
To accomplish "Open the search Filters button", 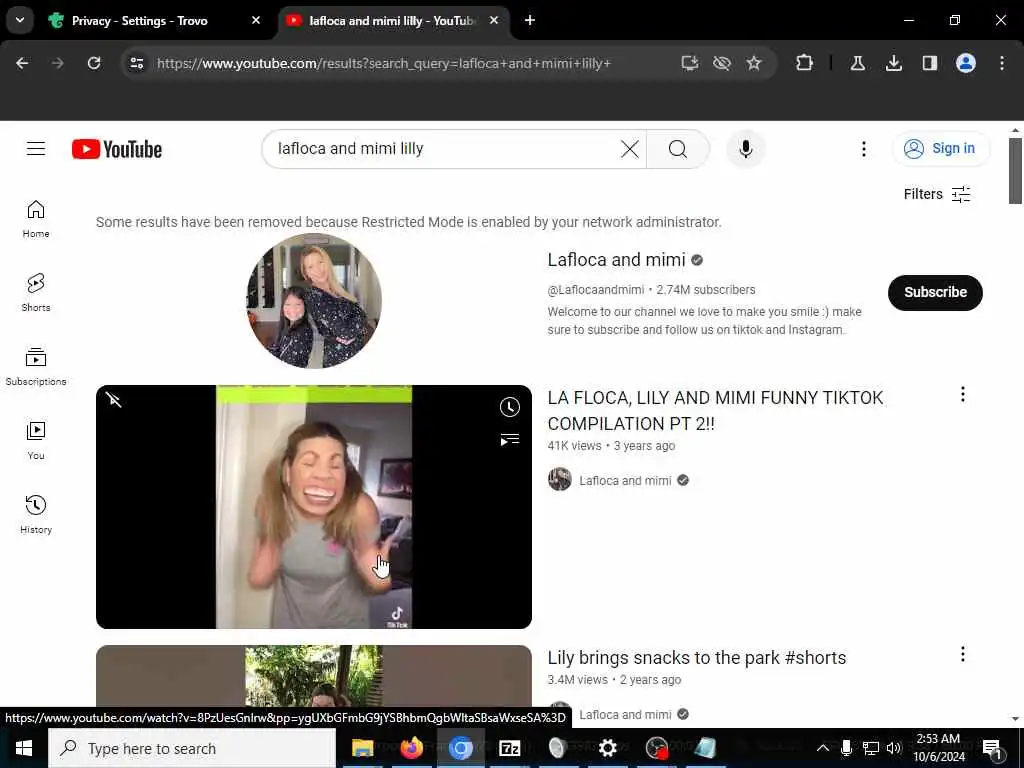I will click(937, 194).
